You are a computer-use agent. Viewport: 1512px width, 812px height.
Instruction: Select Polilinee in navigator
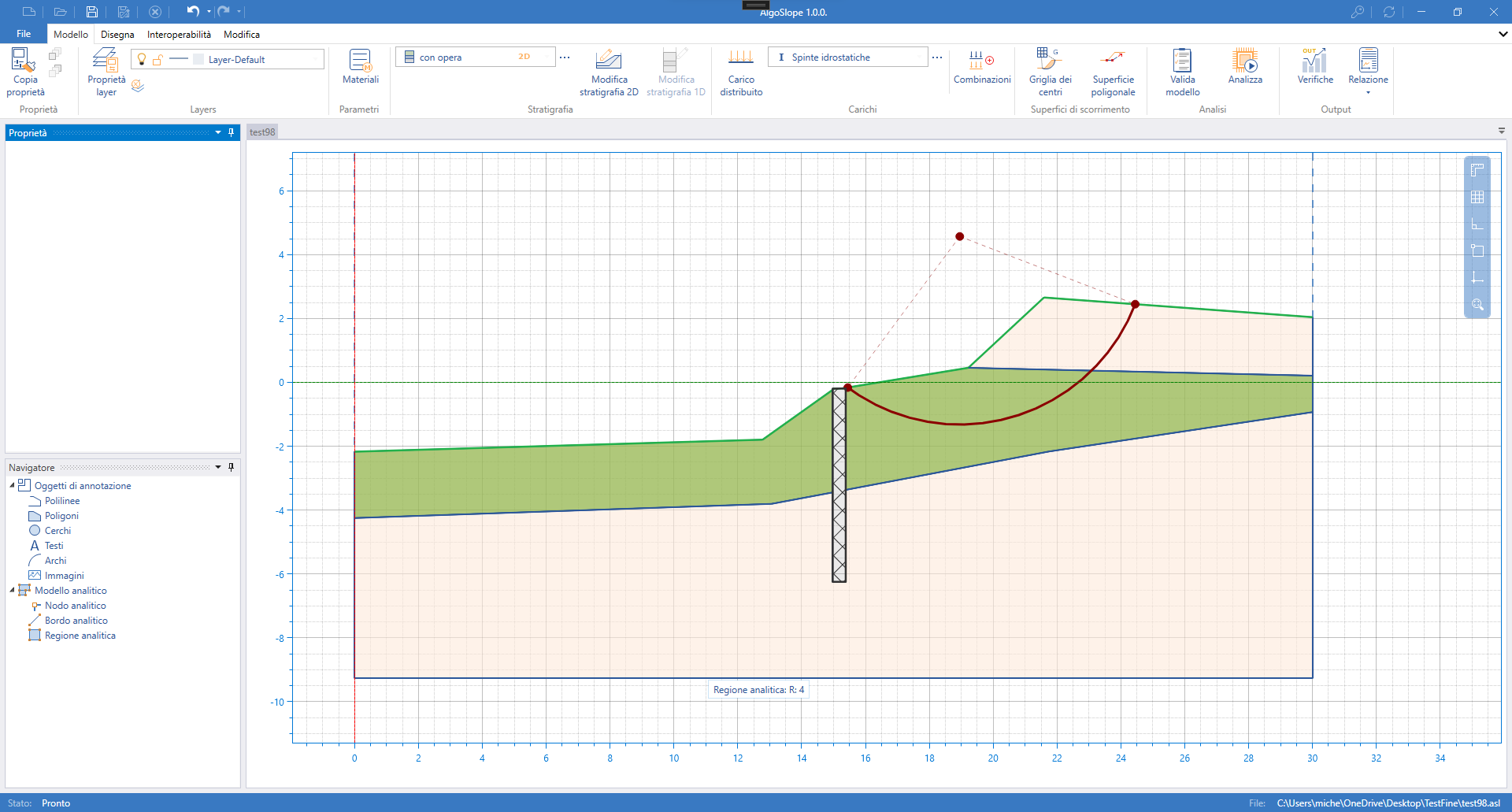62,501
